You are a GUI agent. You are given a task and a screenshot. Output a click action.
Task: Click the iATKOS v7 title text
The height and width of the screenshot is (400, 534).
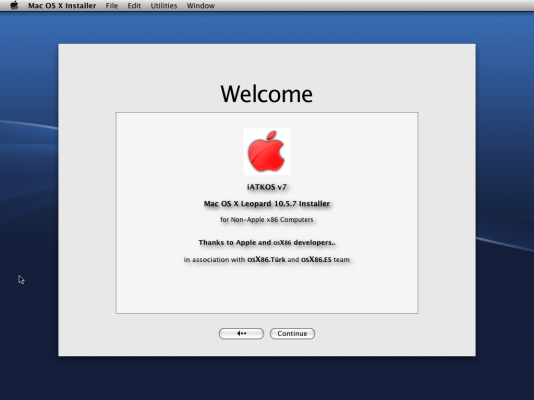pos(267,187)
